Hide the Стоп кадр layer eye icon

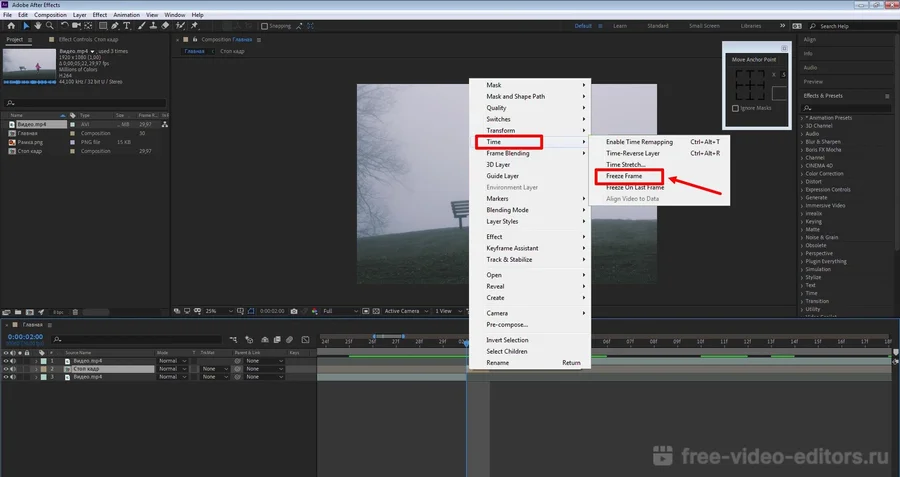point(6,369)
